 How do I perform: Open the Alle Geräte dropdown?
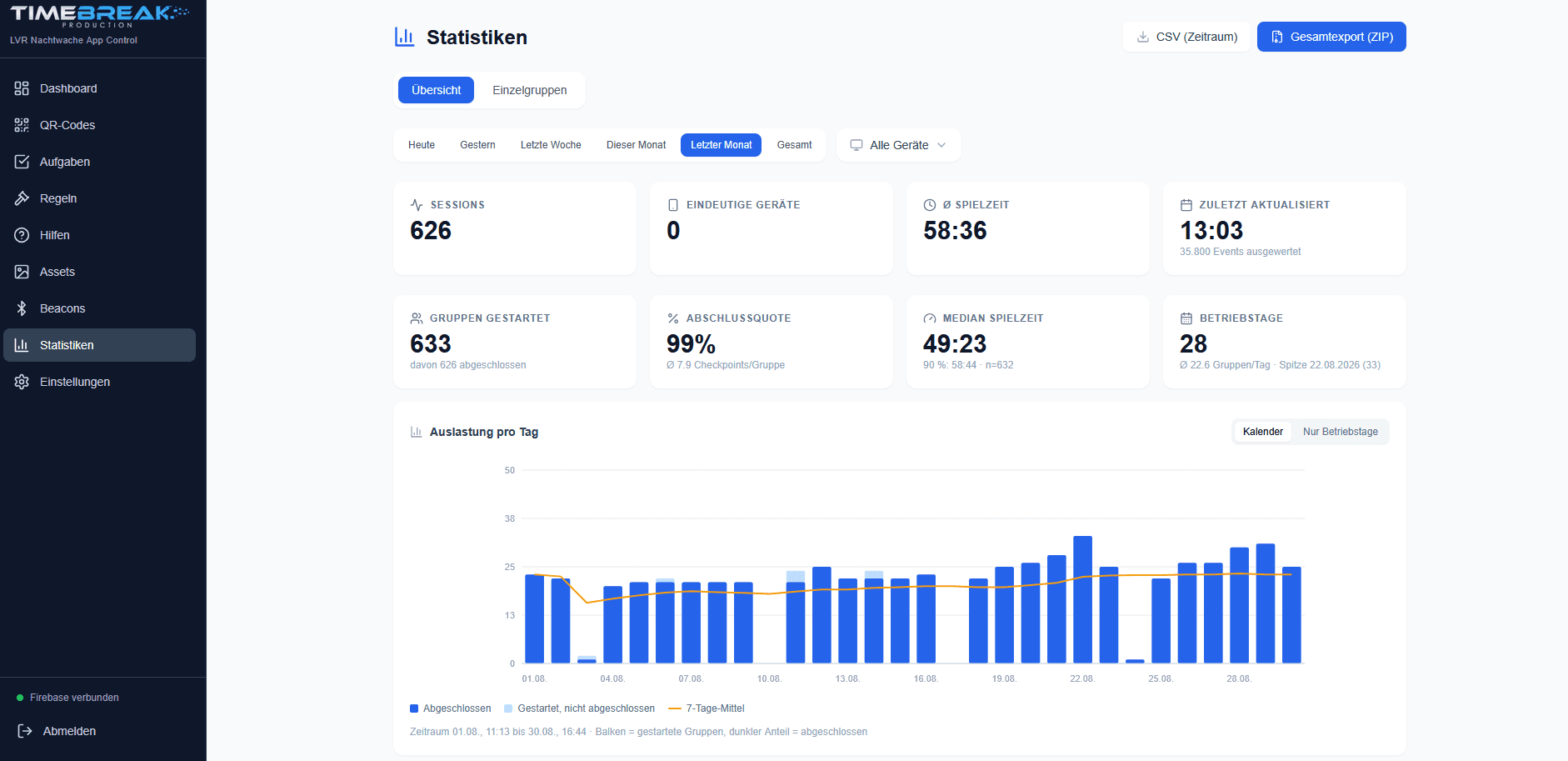click(x=898, y=145)
